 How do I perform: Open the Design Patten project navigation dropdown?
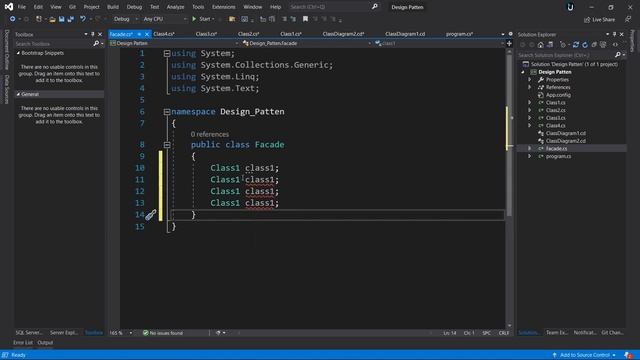click(173, 43)
